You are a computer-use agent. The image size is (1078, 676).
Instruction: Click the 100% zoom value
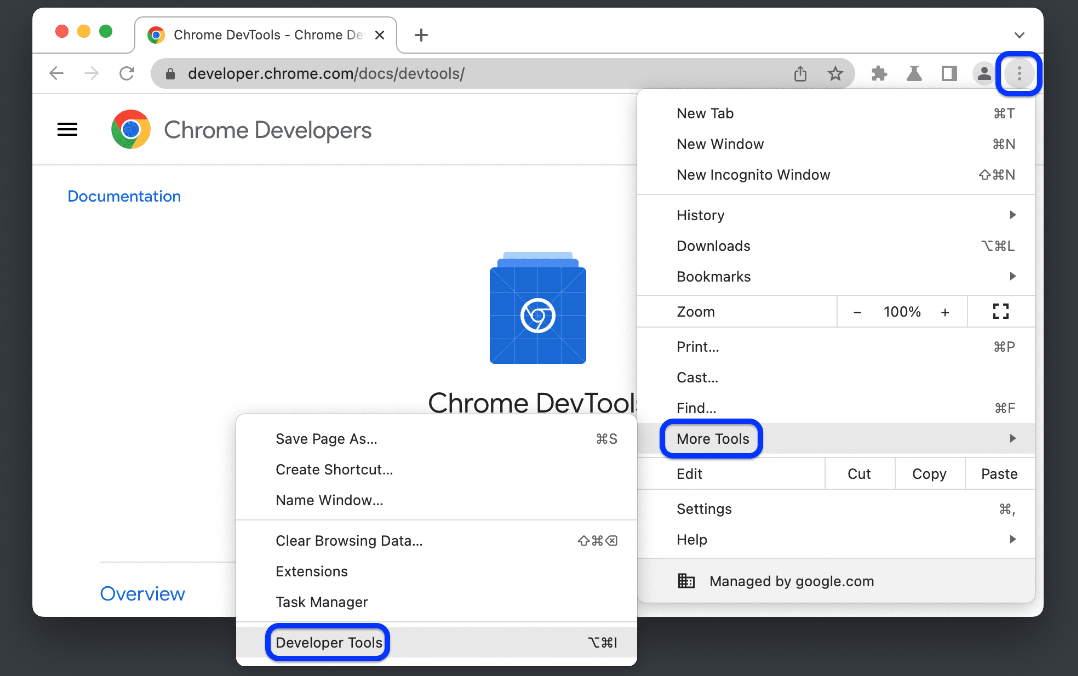tap(901, 312)
